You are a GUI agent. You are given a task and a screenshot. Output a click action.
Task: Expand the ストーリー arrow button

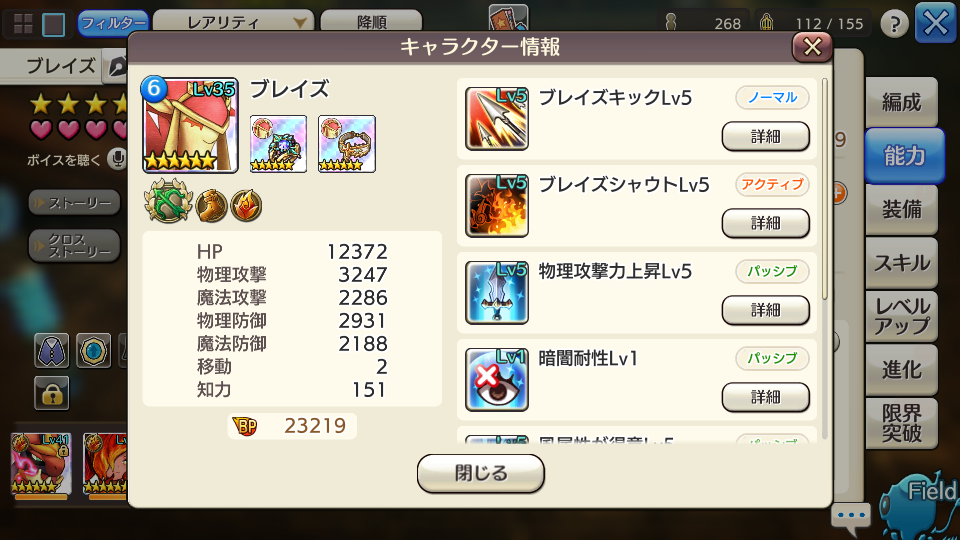coord(74,203)
